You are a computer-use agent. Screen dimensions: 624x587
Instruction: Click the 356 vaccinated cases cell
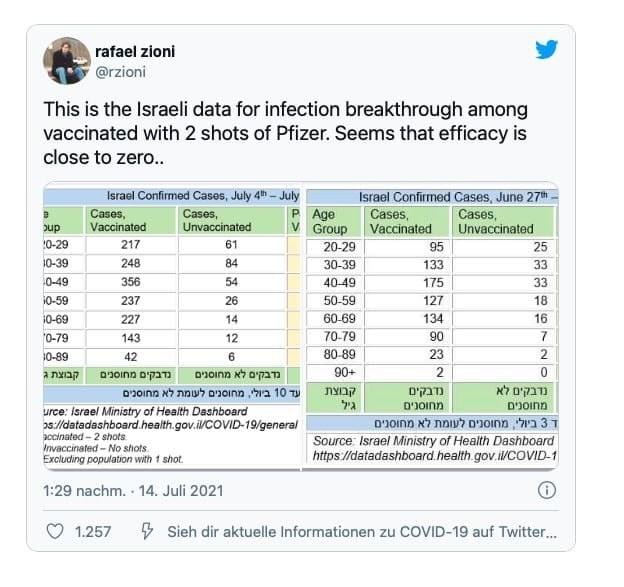pos(118,282)
